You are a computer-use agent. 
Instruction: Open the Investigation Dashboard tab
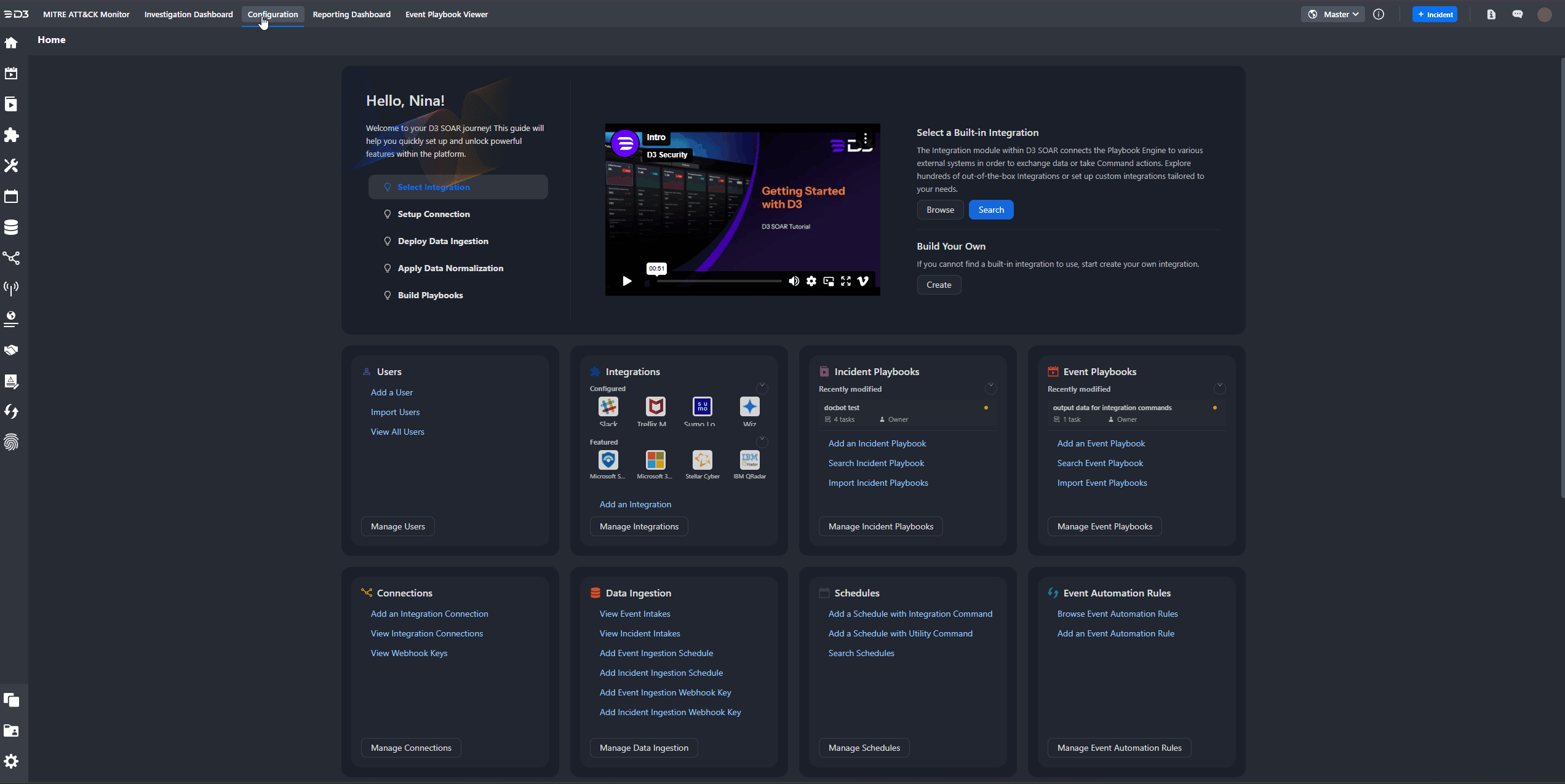point(188,14)
